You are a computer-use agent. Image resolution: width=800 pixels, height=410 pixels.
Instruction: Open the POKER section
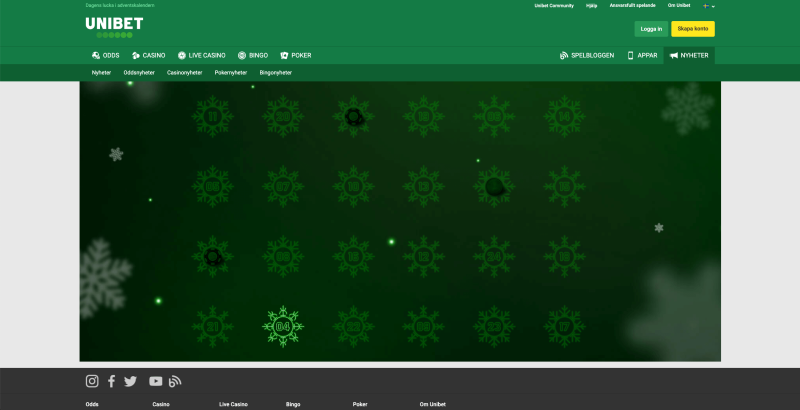[296, 55]
